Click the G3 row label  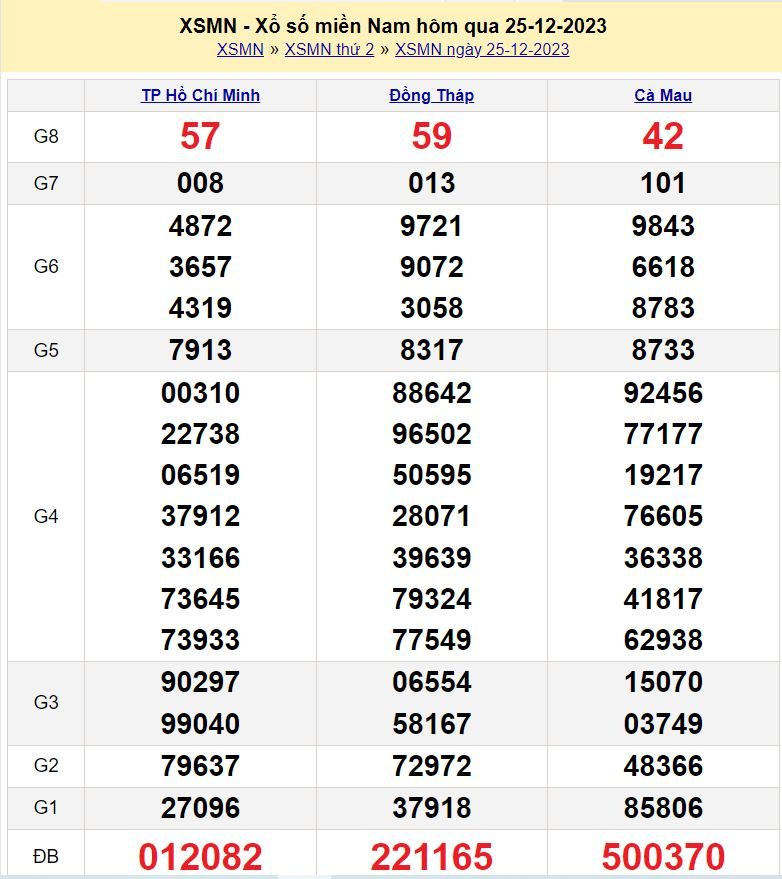coord(46,702)
